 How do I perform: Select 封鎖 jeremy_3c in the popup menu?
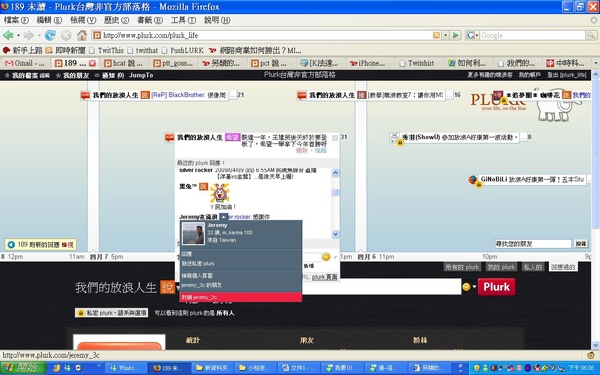coord(241,297)
